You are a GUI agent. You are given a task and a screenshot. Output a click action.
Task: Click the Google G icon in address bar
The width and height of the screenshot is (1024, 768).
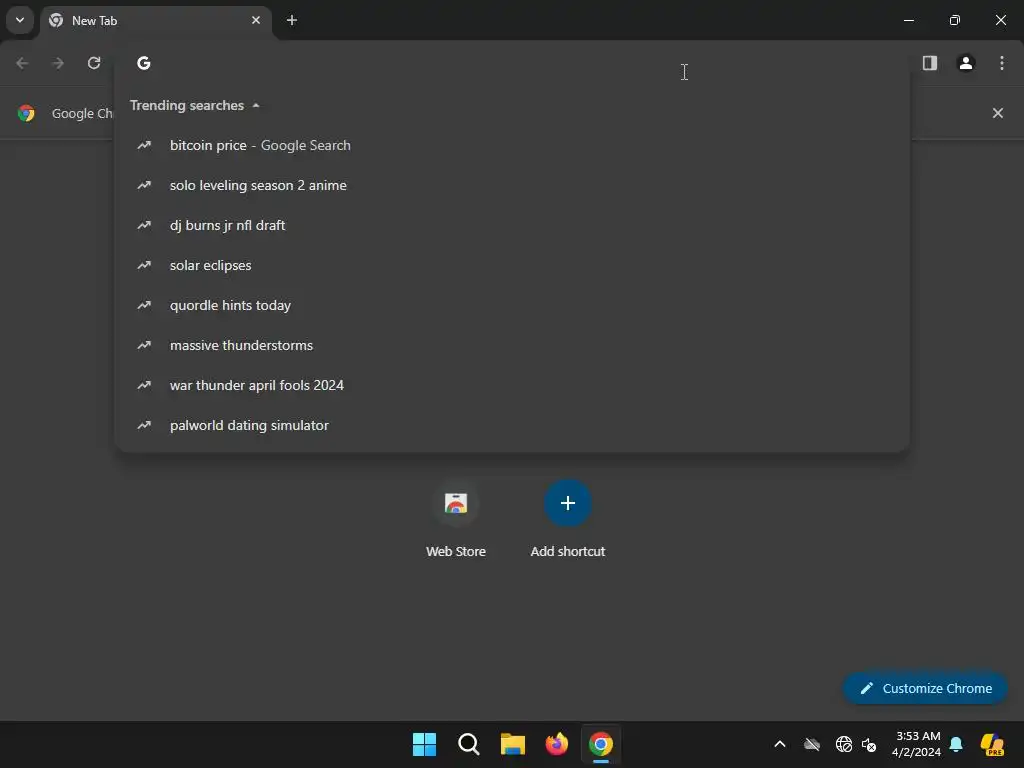144,63
